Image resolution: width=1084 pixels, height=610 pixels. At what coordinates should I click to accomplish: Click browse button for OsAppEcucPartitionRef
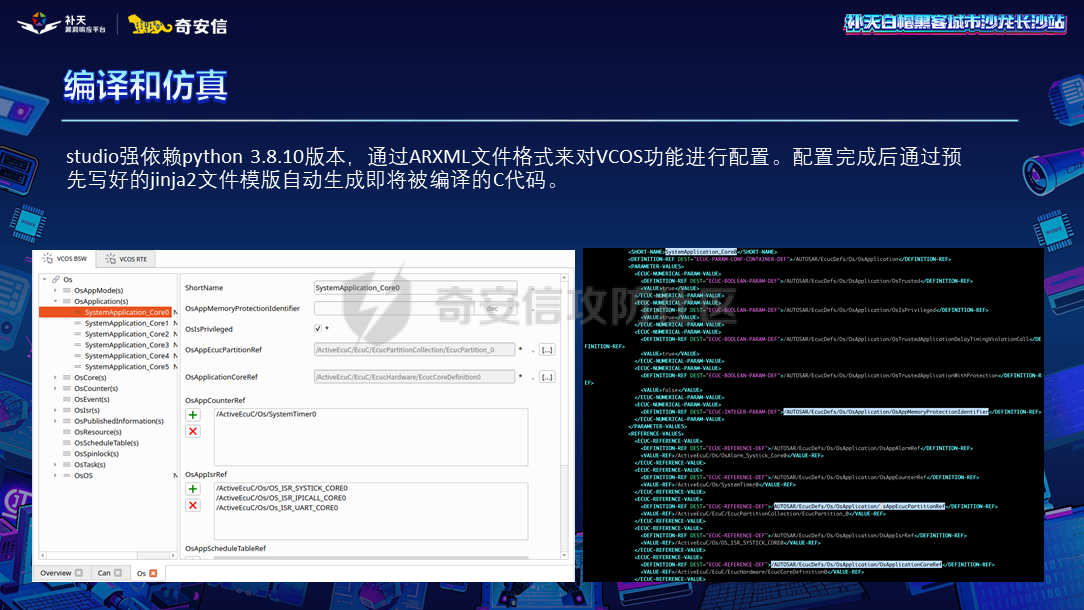point(547,350)
